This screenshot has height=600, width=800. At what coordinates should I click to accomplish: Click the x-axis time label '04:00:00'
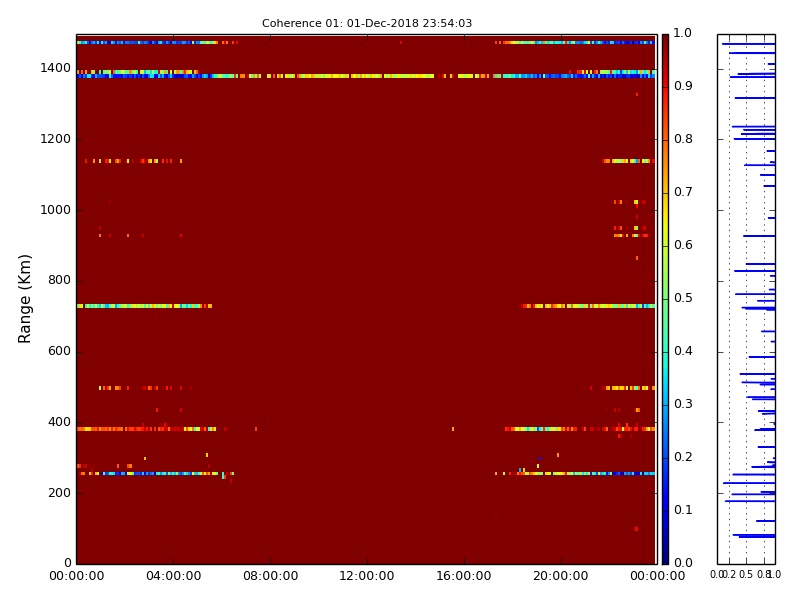pyautogui.click(x=173, y=576)
